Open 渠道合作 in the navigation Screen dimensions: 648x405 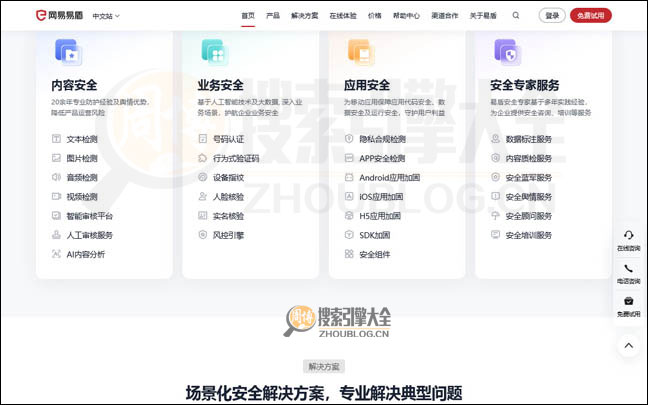click(445, 16)
